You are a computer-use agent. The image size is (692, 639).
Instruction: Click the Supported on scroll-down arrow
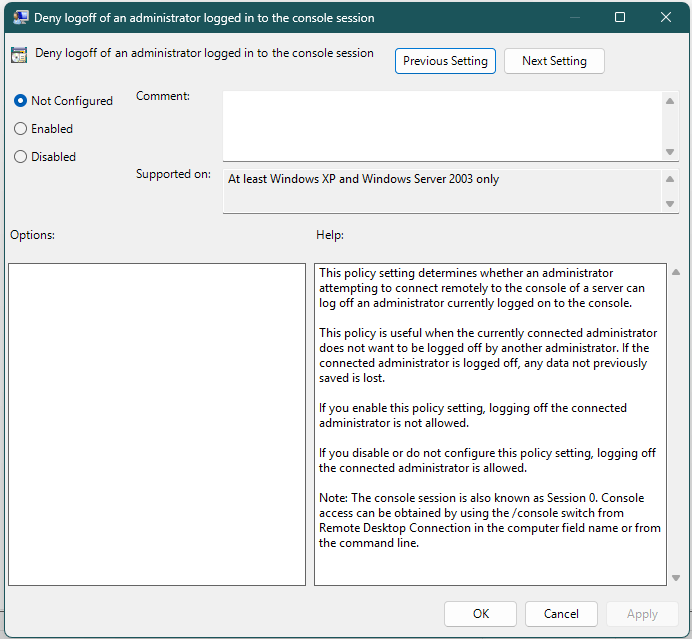[x=670, y=204]
